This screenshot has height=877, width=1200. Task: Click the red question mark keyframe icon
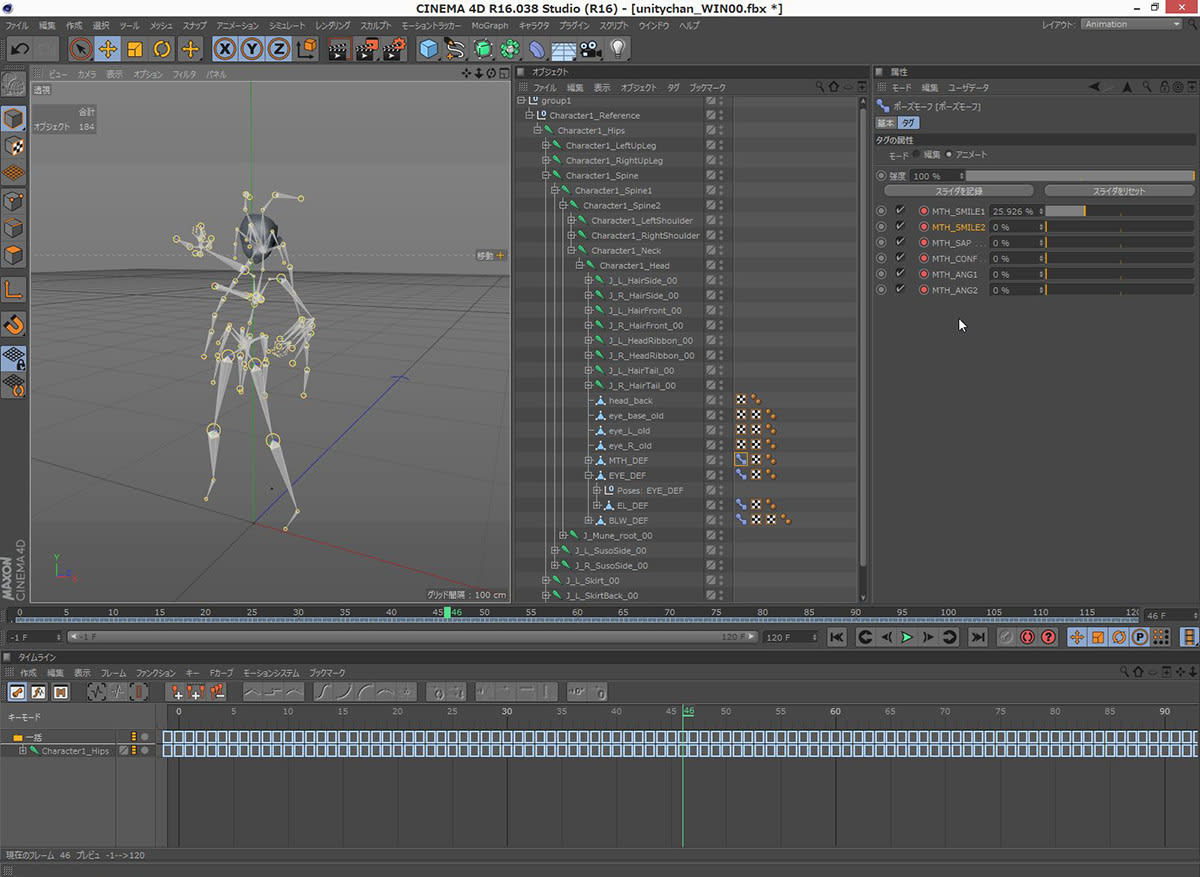1048,637
